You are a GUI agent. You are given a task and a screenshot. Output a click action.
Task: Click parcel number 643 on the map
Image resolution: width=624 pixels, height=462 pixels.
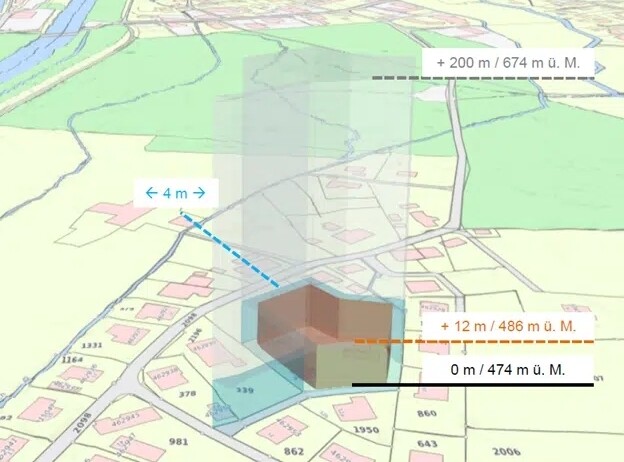point(428,444)
